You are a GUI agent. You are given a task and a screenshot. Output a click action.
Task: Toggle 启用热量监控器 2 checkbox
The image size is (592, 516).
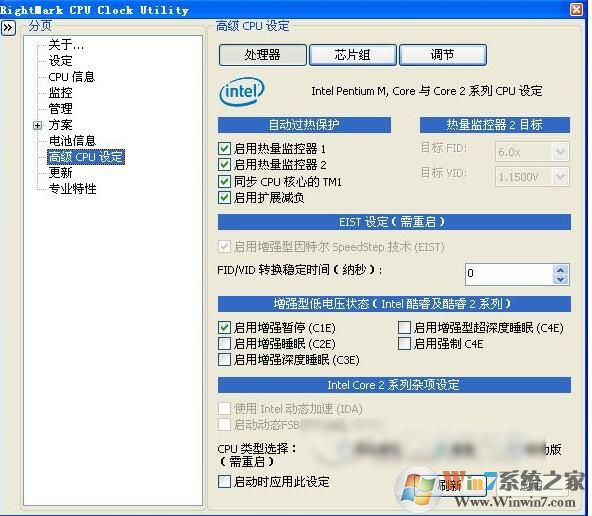tap(224, 165)
